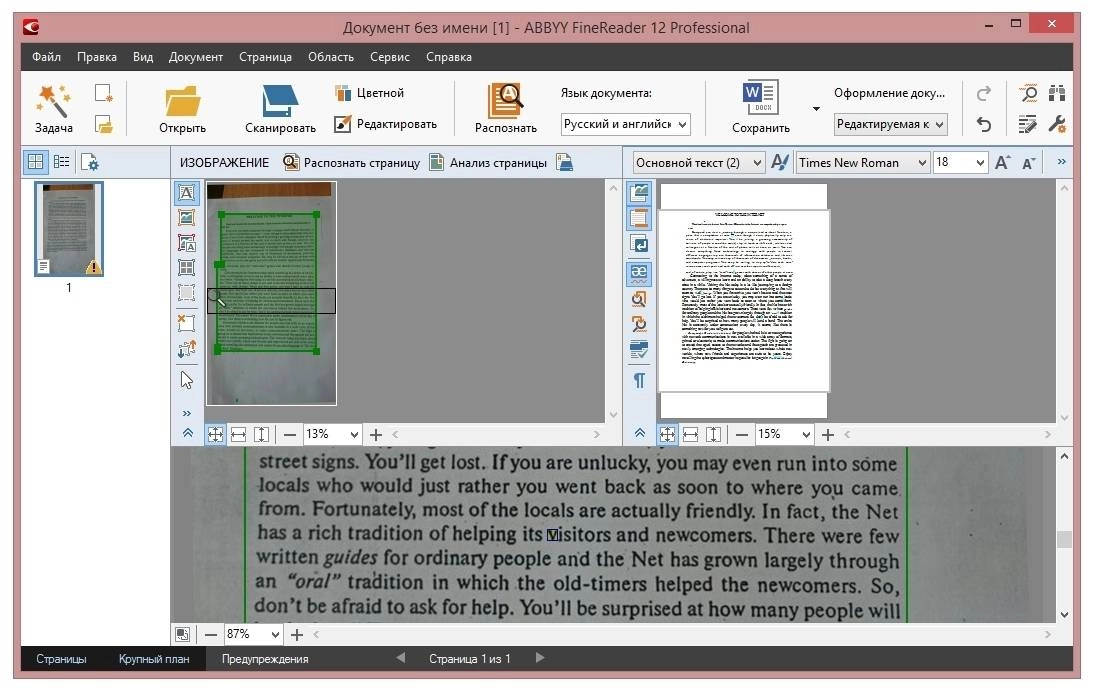
Task: Click Редактировать image button
Action: (x=386, y=124)
